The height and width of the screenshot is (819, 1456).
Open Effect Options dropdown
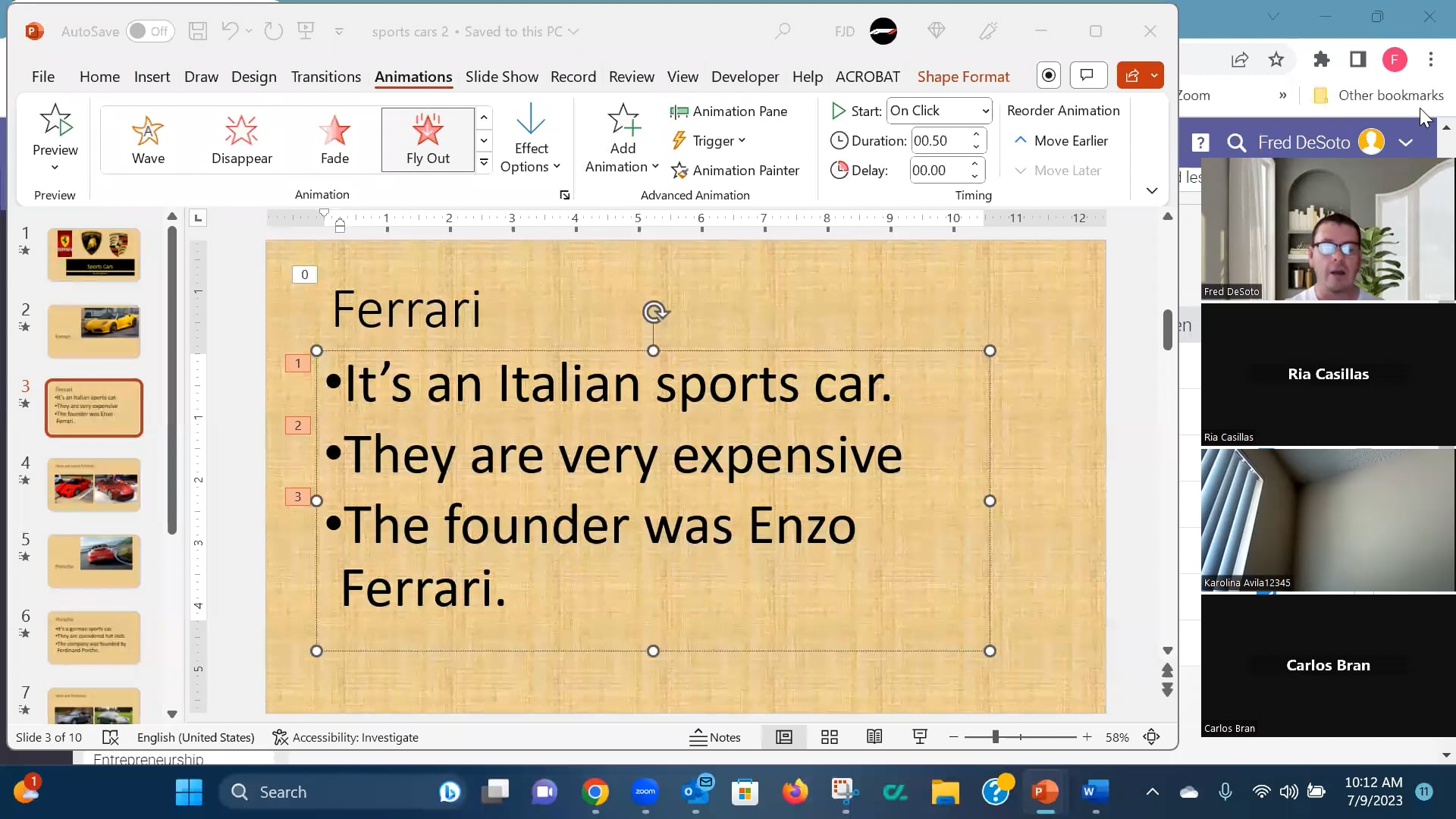[x=530, y=140]
